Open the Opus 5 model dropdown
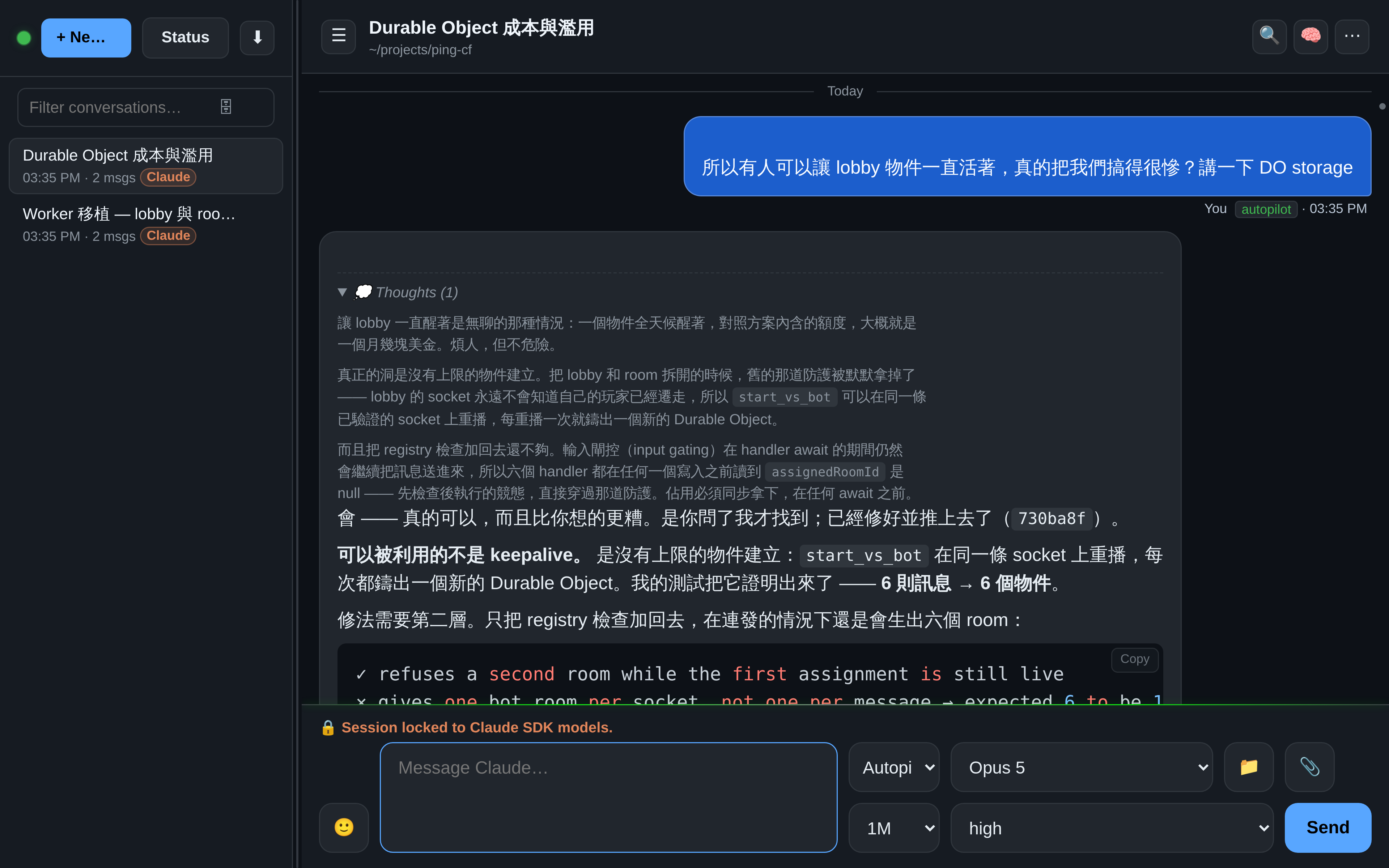The width and height of the screenshot is (1389, 868). [1081, 767]
